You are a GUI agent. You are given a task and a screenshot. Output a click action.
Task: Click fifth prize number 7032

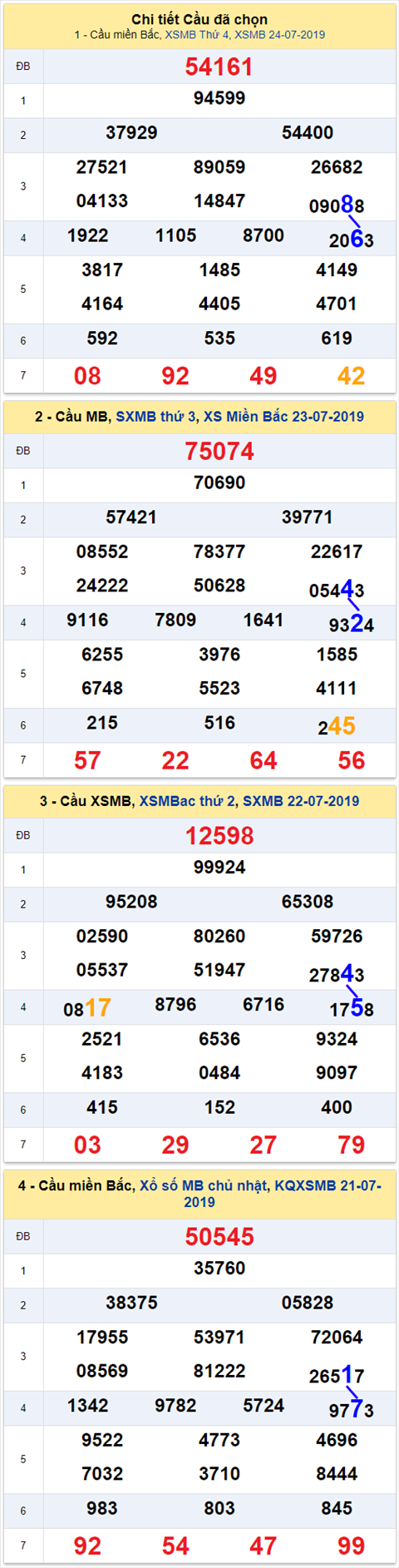[102, 1473]
